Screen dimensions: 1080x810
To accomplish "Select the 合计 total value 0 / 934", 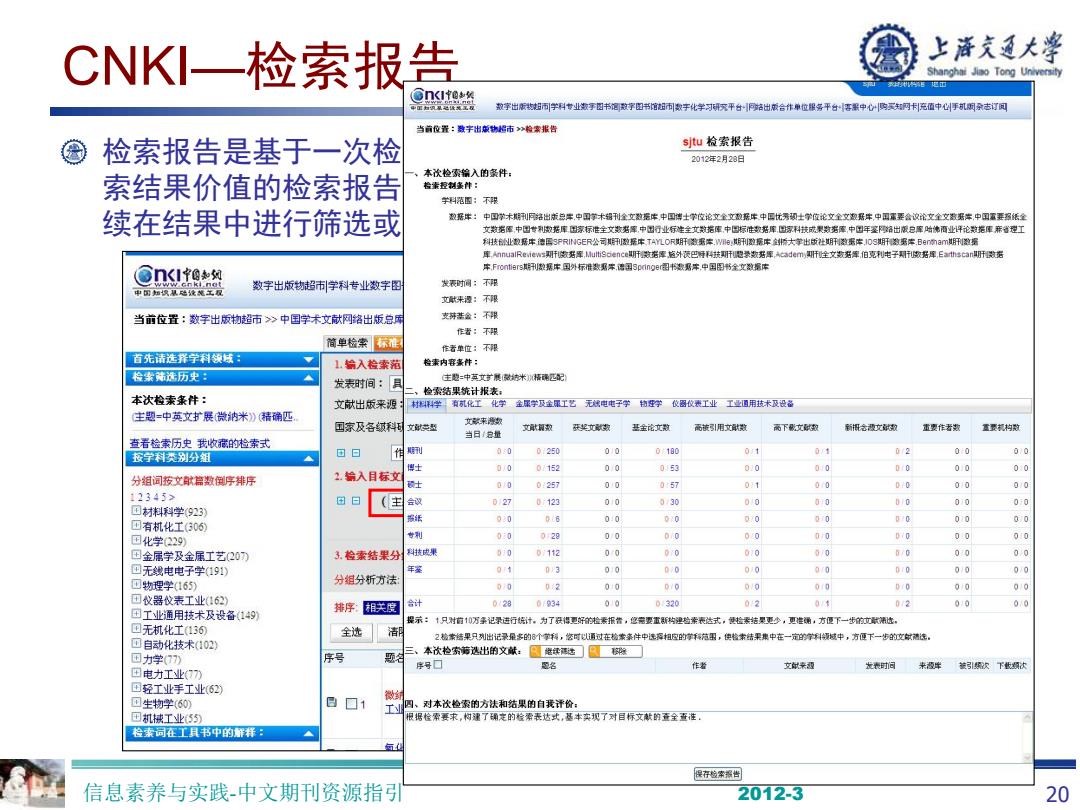I will coord(548,603).
